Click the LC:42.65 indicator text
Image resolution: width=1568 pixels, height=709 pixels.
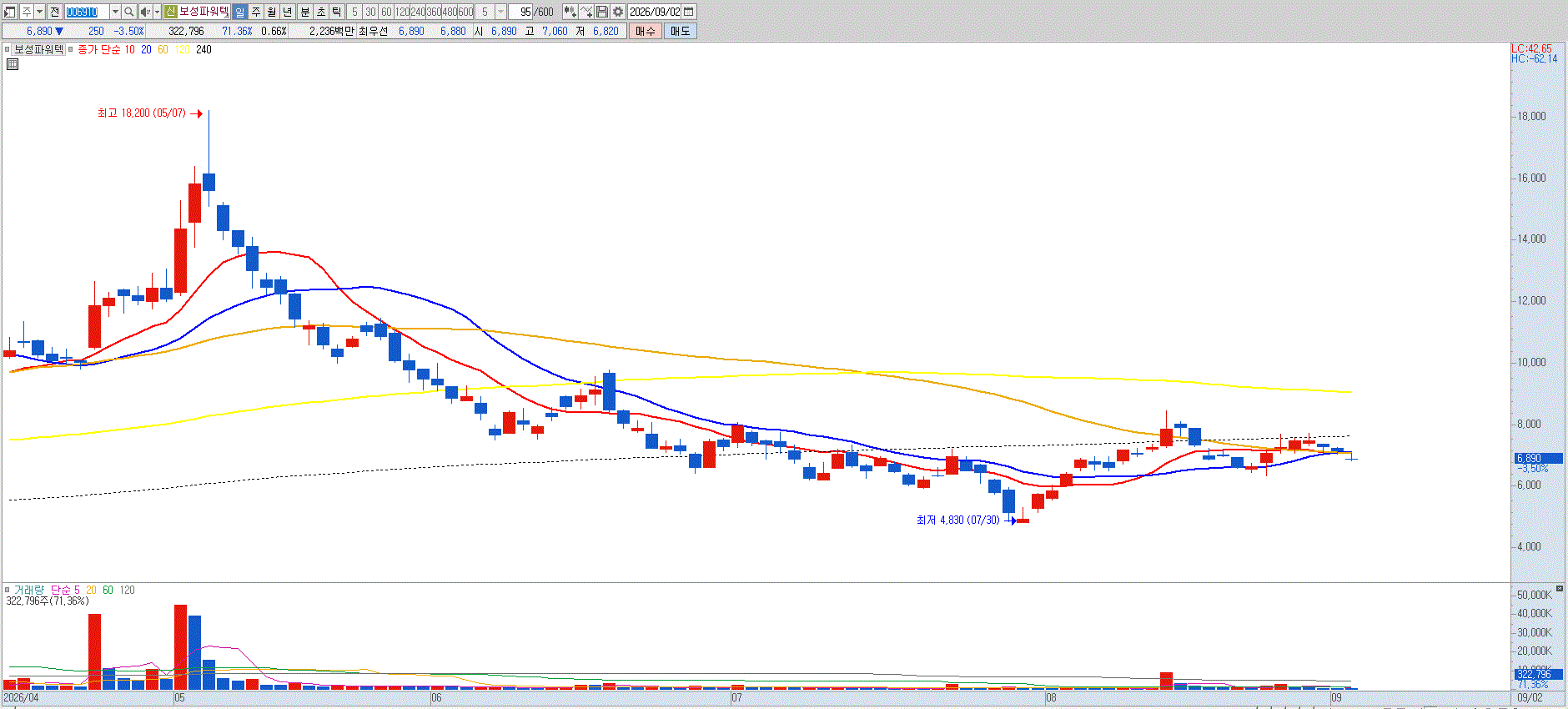click(1532, 48)
